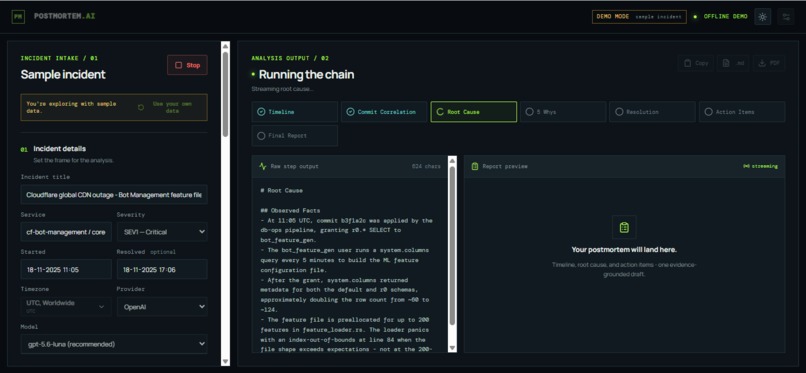Open the settings sliders icon

(786, 16)
